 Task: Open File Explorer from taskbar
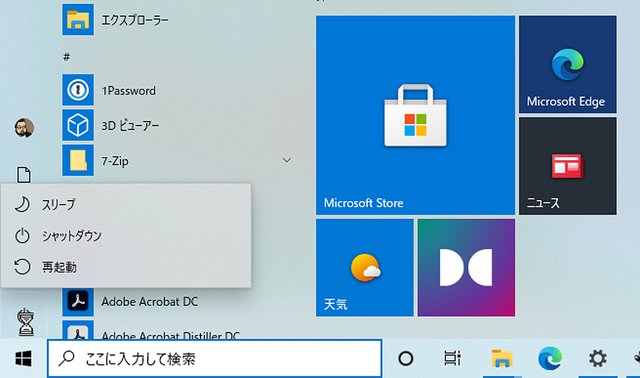coord(502,358)
